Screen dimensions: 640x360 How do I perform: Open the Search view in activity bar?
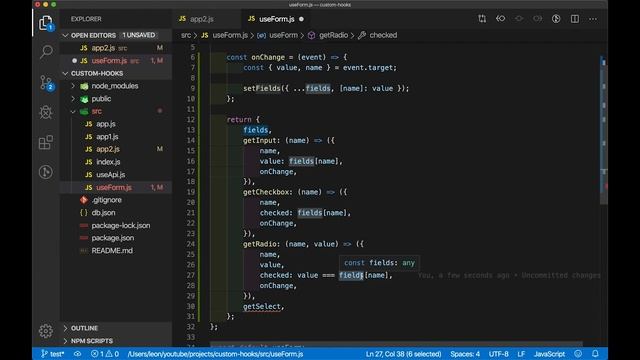[46, 52]
